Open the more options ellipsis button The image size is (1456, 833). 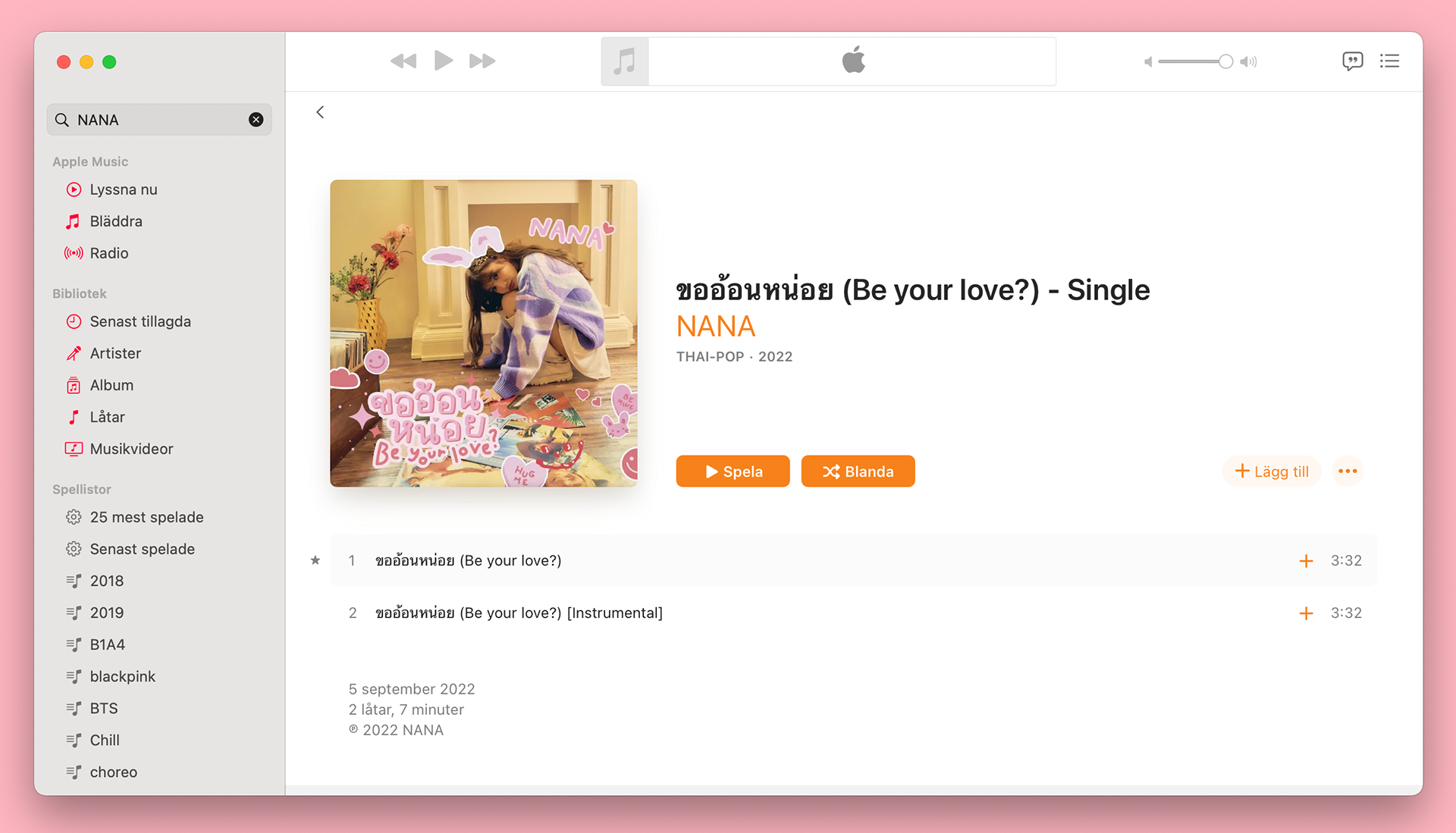click(1348, 471)
